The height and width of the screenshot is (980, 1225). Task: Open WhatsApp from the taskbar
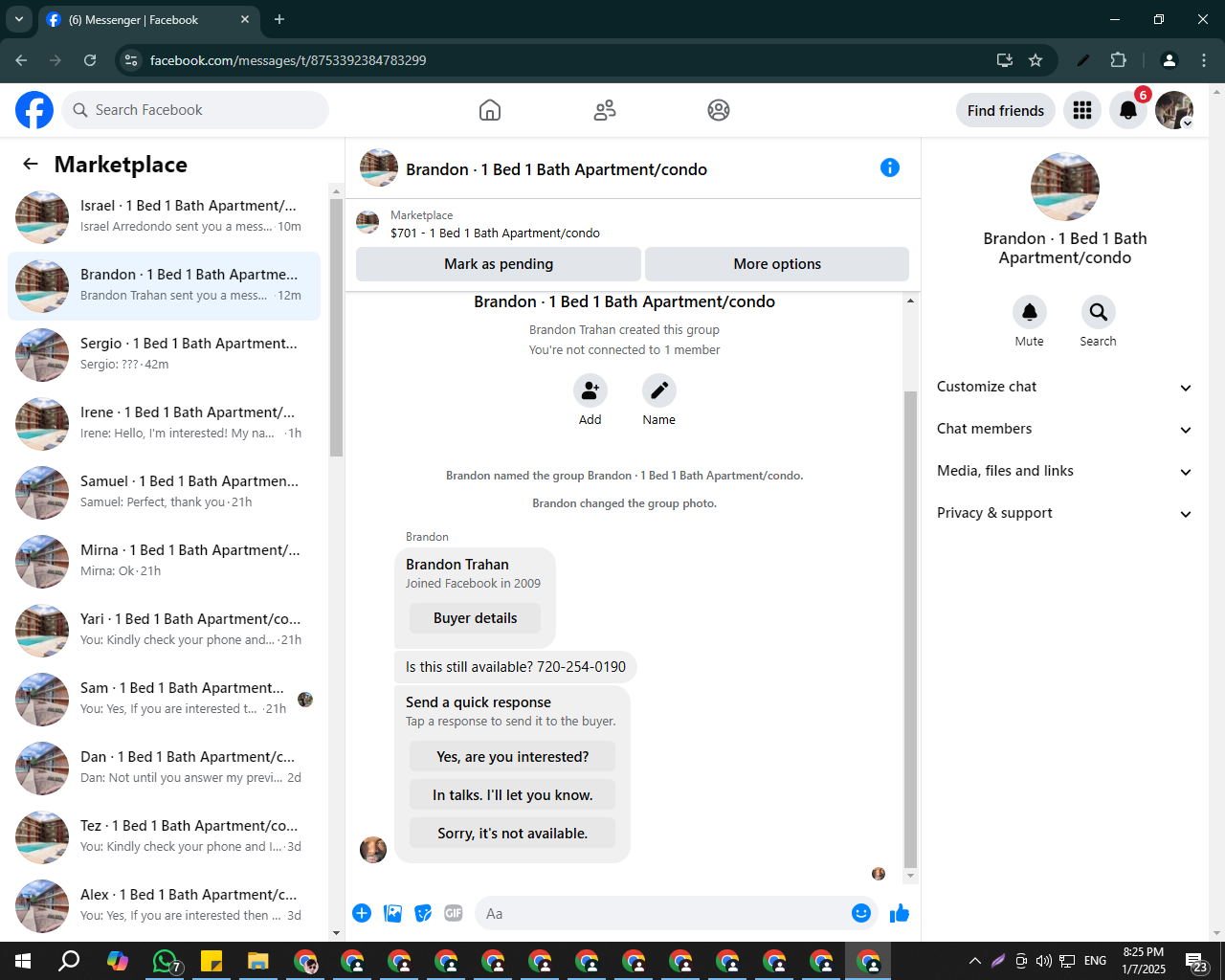pyautogui.click(x=165, y=961)
